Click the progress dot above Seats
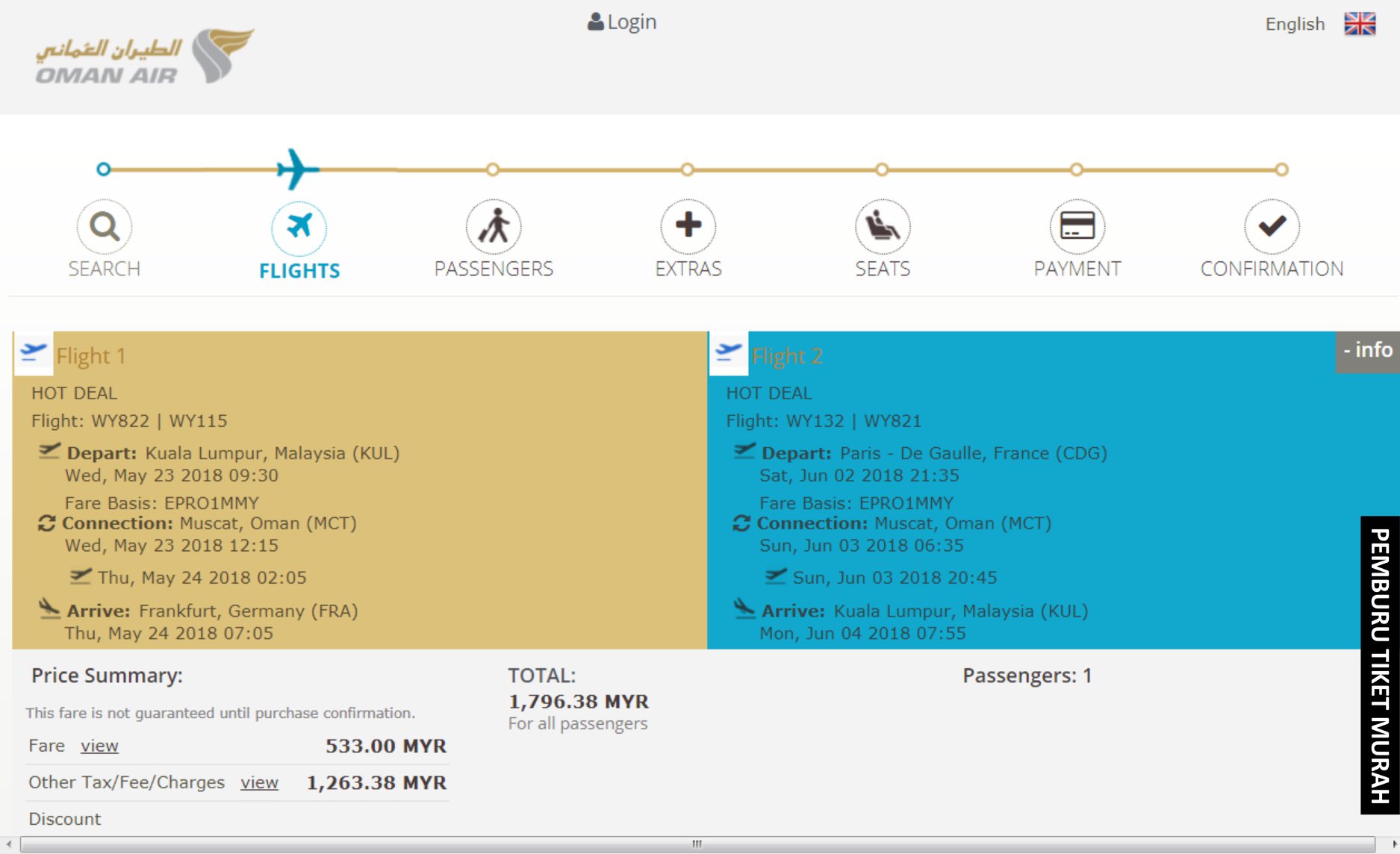The width and height of the screenshot is (1400, 854). (x=882, y=169)
